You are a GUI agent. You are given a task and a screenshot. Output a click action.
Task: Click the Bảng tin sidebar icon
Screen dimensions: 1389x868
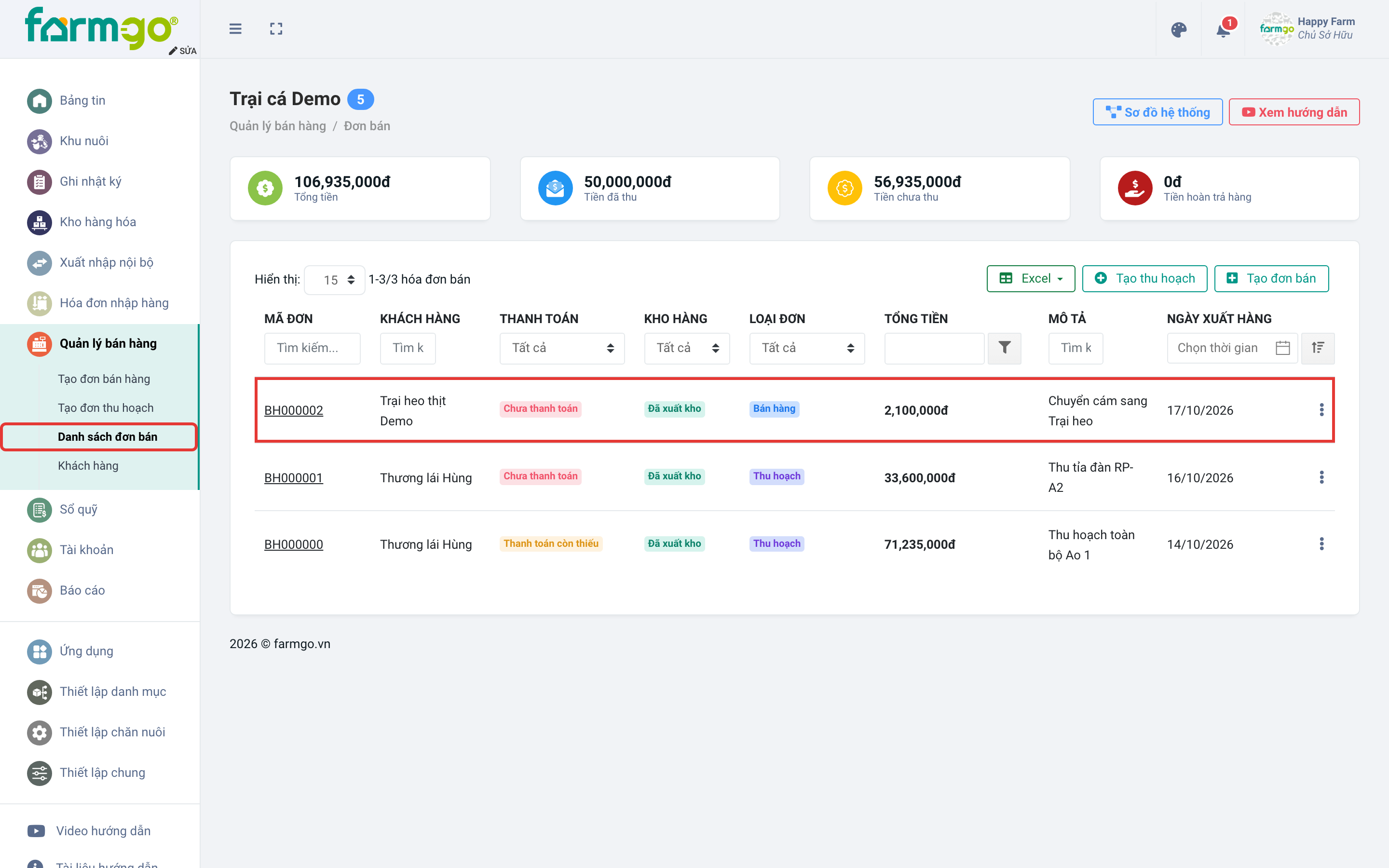[40, 100]
